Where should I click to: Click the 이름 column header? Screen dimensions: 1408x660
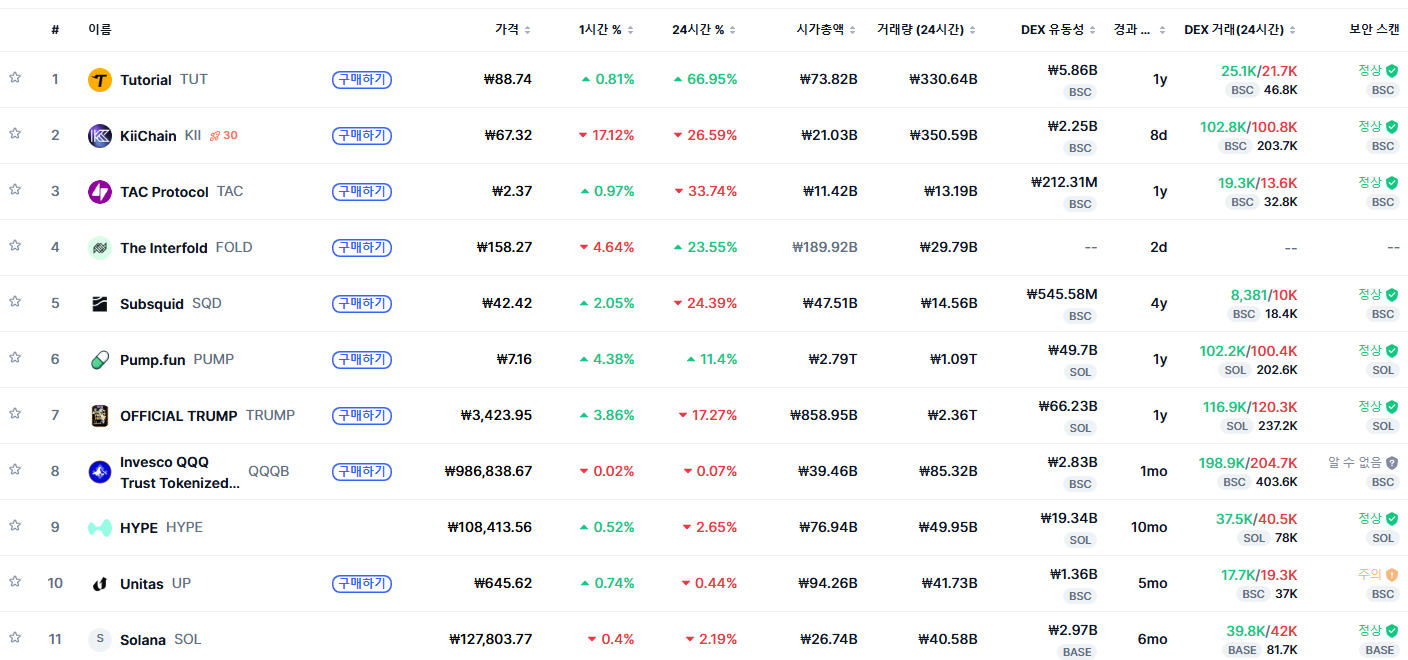(x=100, y=30)
